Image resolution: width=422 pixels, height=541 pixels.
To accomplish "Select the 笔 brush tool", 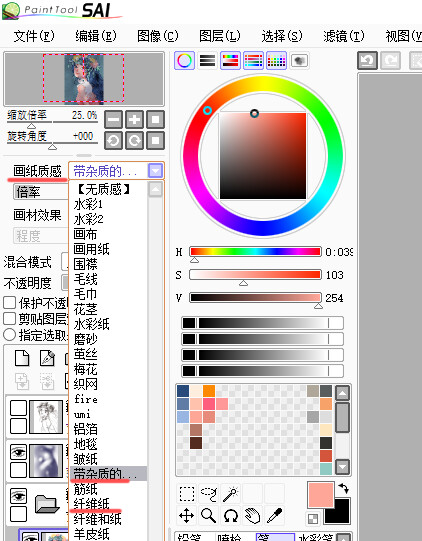I will [x=276, y=537].
